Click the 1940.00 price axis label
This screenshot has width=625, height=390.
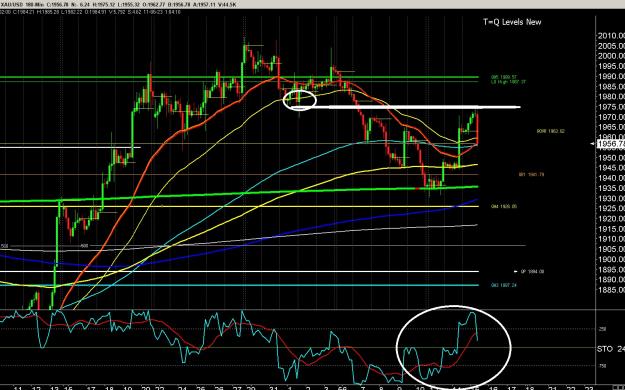[611, 178]
